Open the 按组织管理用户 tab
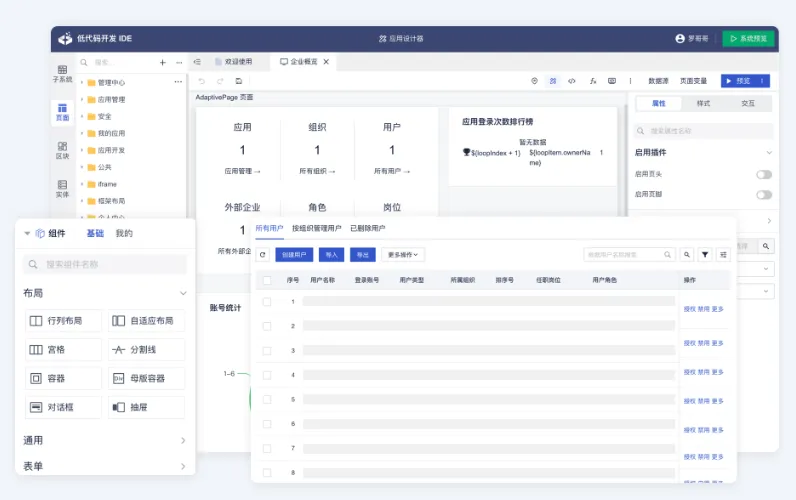Viewport: 796px width, 500px height. tap(316, 228)
